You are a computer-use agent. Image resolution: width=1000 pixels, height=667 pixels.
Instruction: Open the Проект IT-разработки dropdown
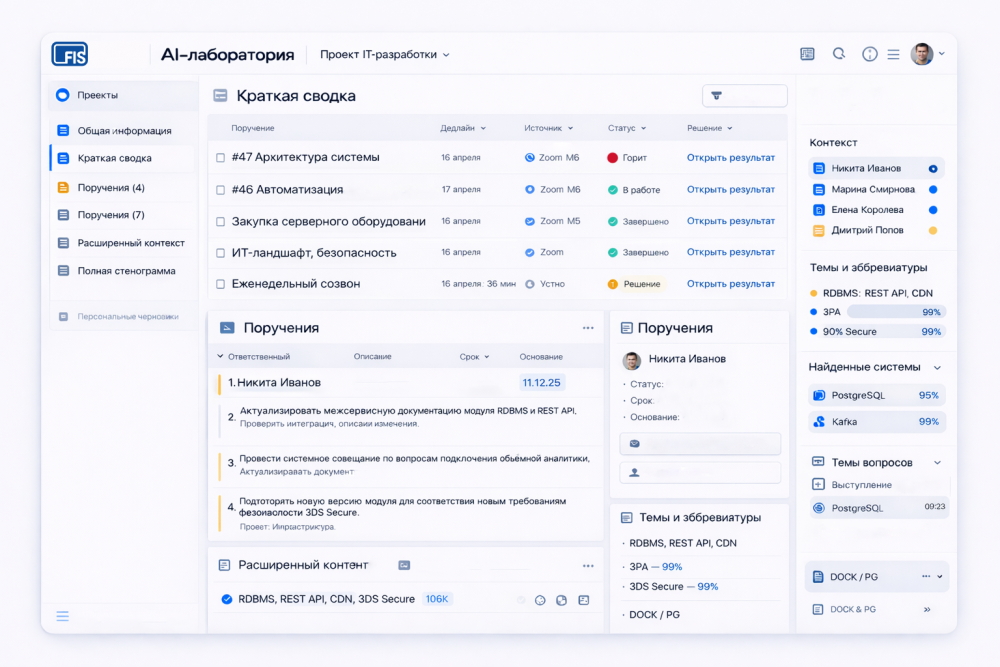coord(384,55)
